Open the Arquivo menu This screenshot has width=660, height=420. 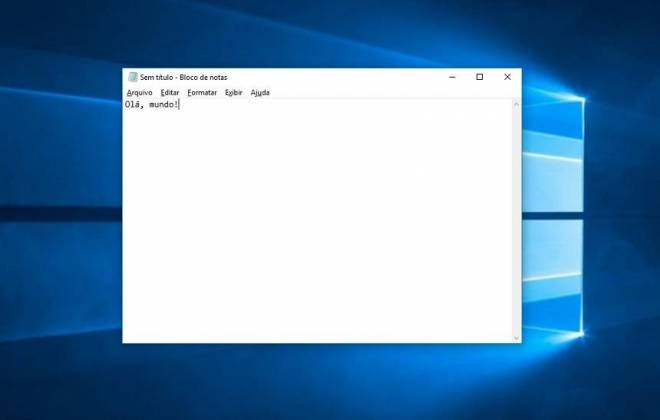pyautogui.click(x=139, y=93)
